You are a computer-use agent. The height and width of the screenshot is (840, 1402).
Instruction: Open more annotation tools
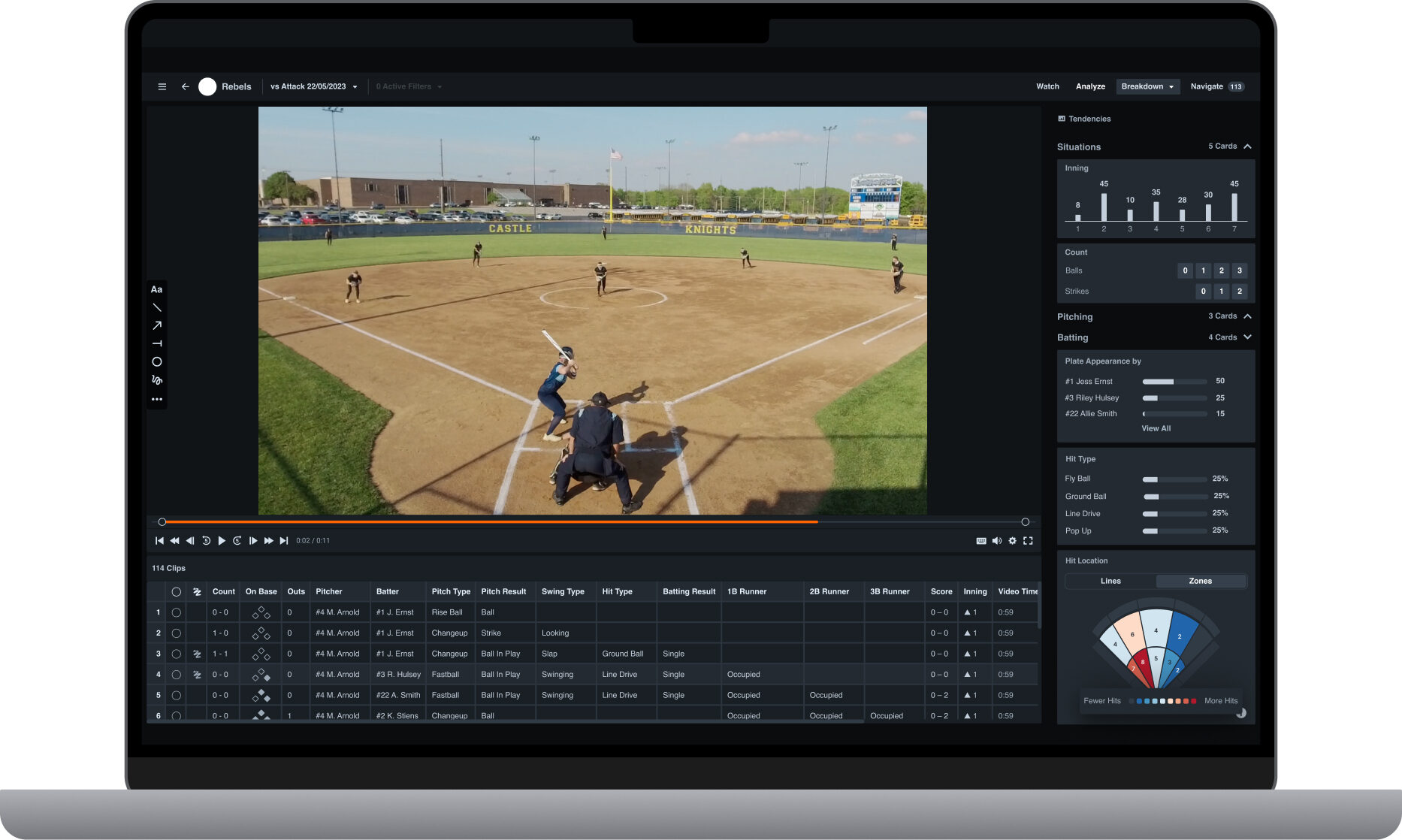pyautogui.click(x=157, y=399)
